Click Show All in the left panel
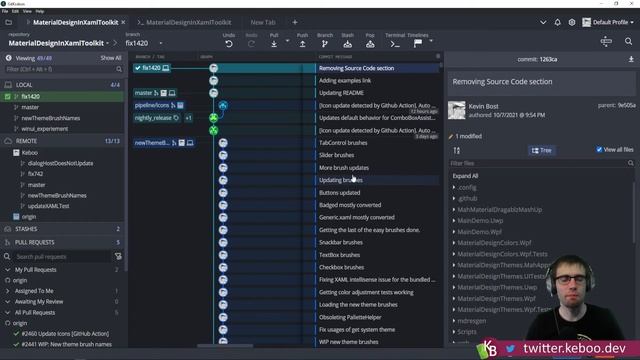The width and height of the screenshot is (640, 360). 111,58
